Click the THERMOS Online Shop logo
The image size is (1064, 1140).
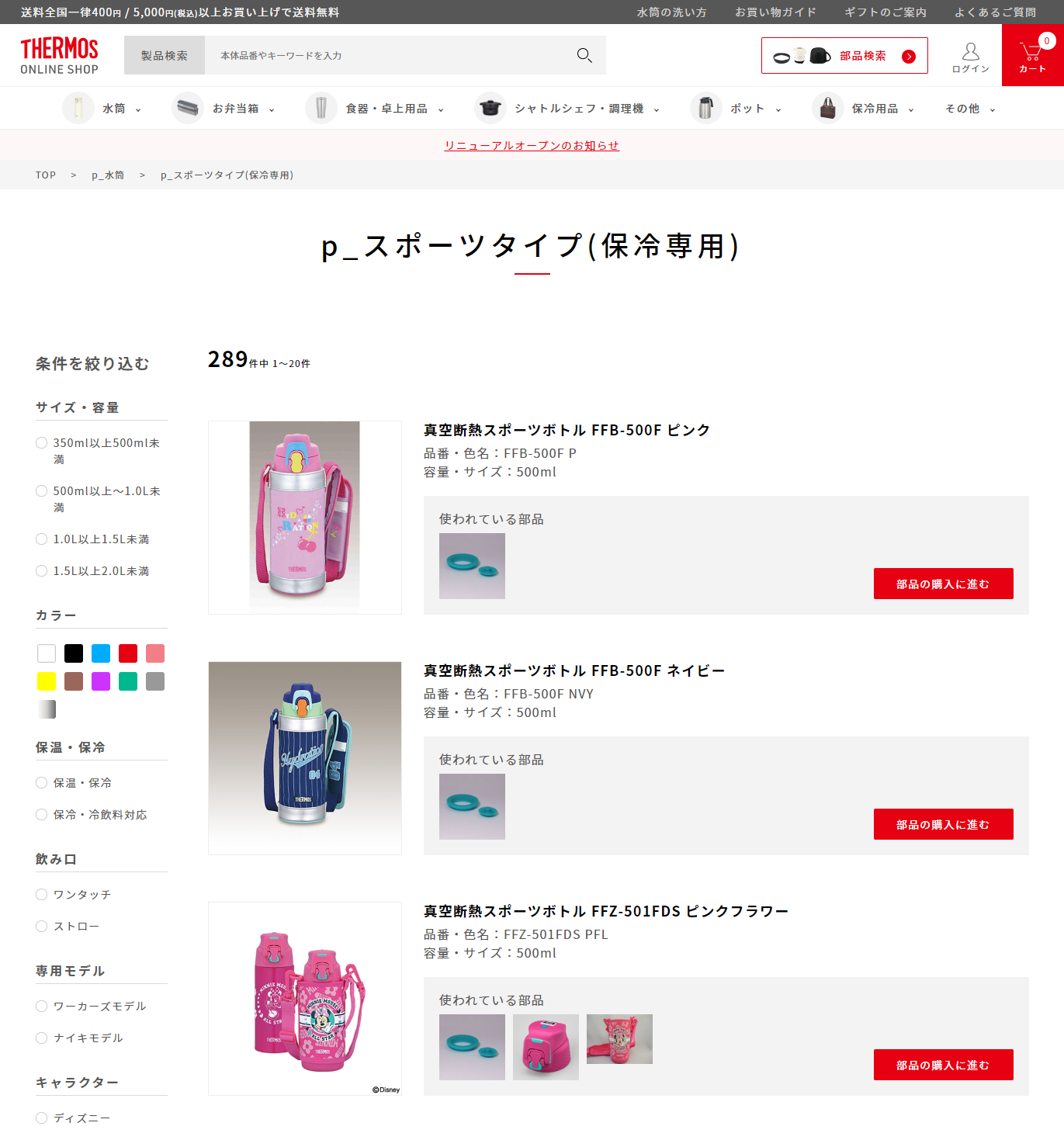tap(60, 56)
